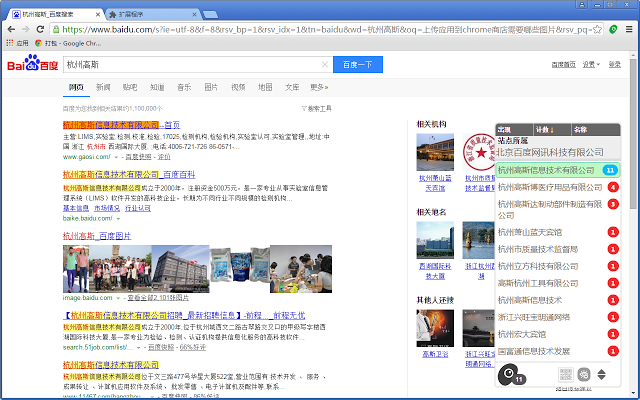Open the 杭州高斯_百度图片 result
Screen dimensions: 640x400
pyautogui.click(x=97, y=236)
